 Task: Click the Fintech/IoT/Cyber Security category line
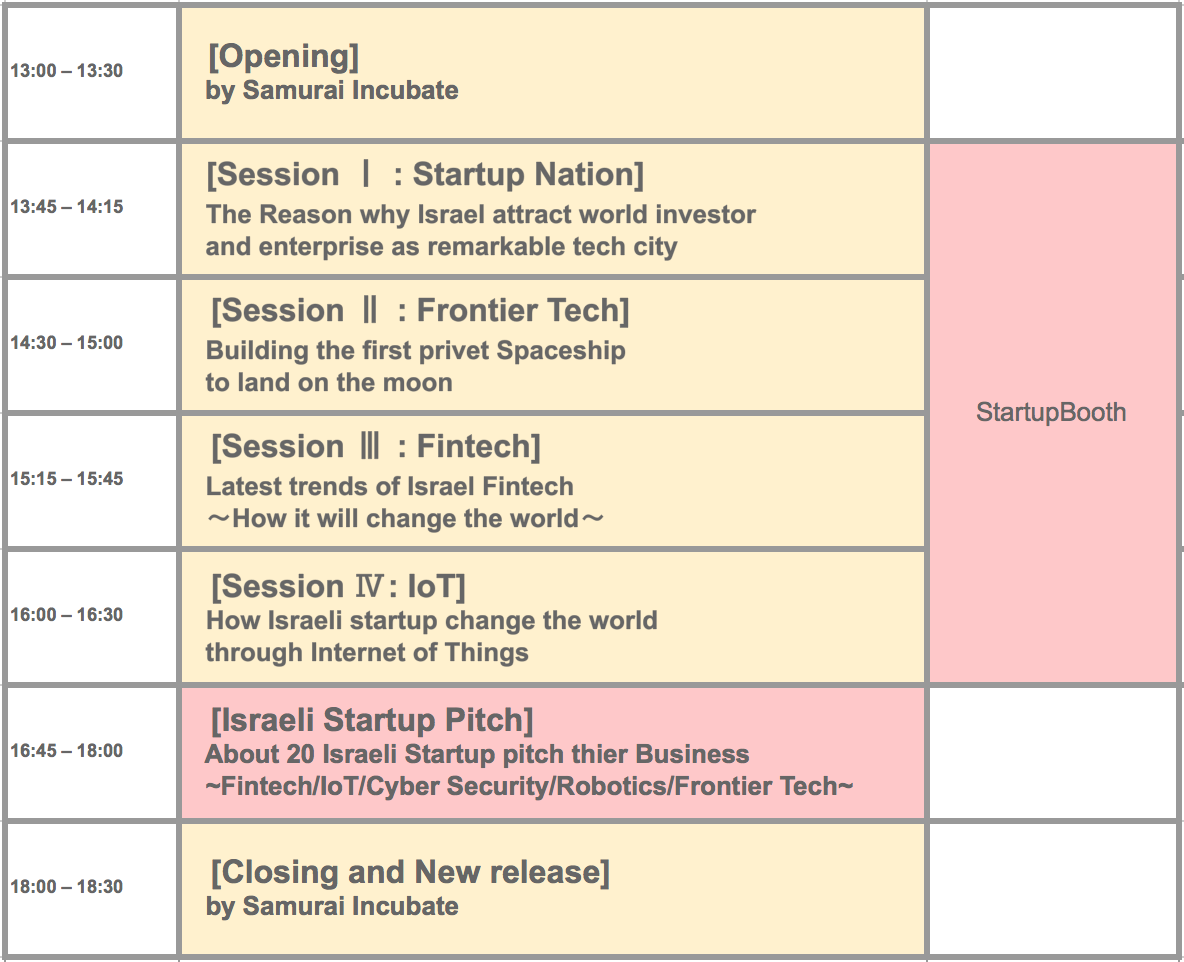click(528, 786)
